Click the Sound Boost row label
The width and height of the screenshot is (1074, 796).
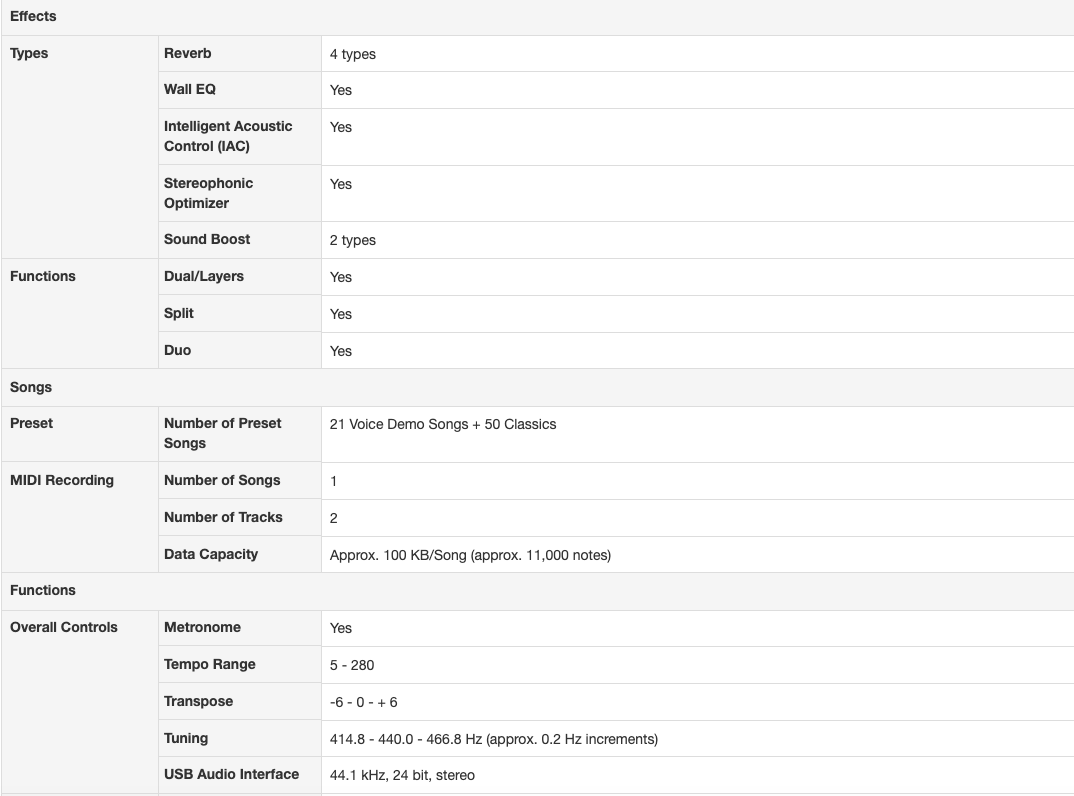coord(207,239)
